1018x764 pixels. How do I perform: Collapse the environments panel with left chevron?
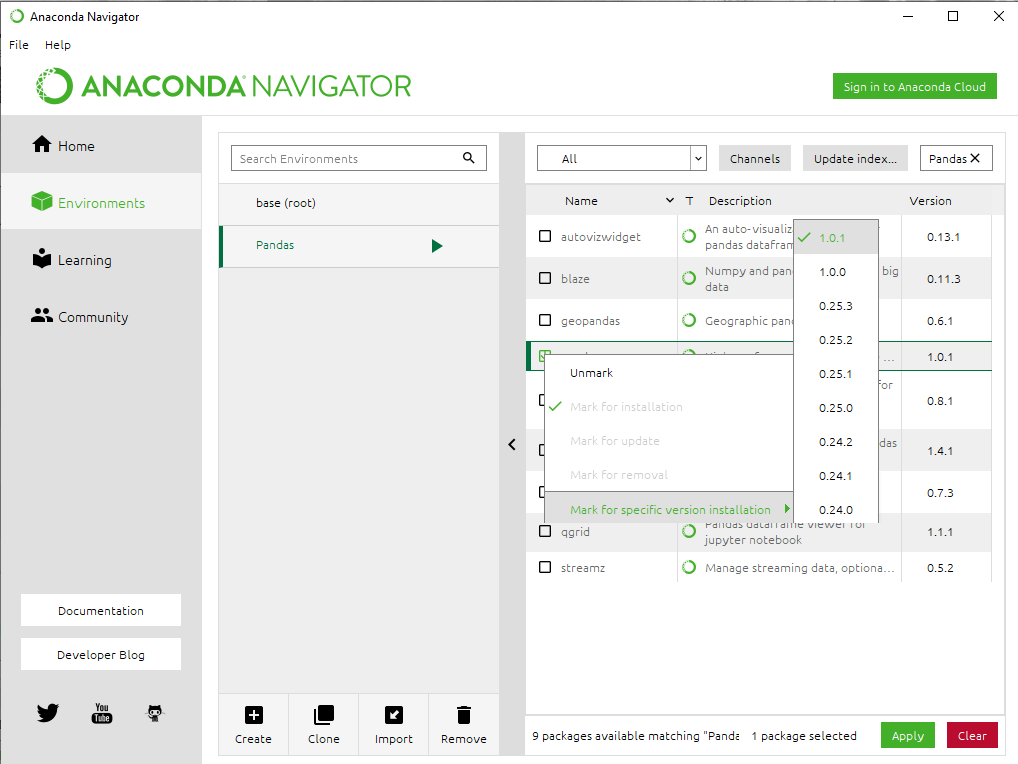click(x=512, y=444)
